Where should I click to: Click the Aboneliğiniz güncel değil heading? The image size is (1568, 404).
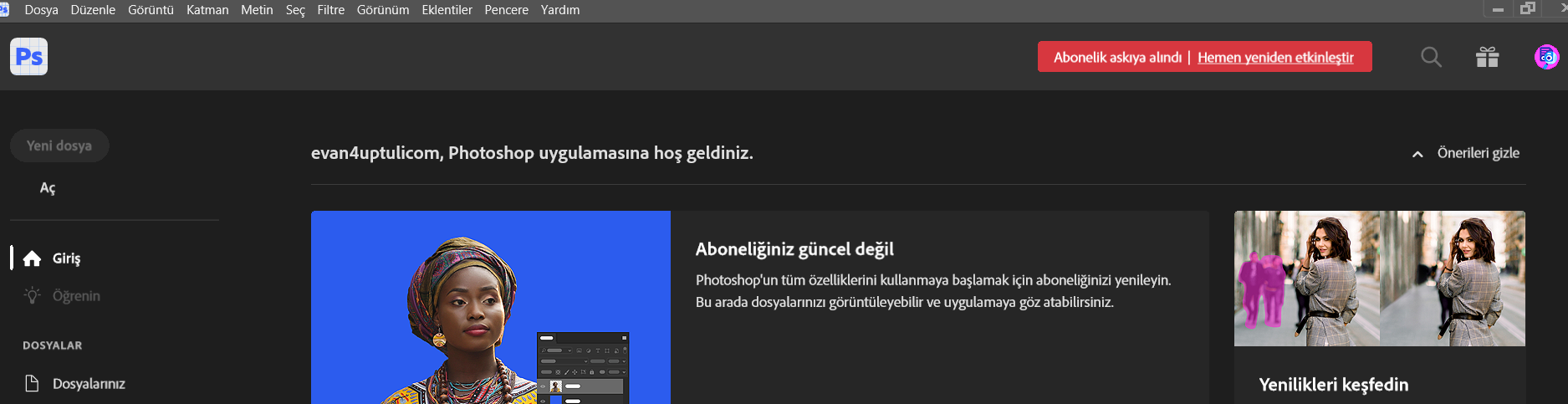(794, 249)
